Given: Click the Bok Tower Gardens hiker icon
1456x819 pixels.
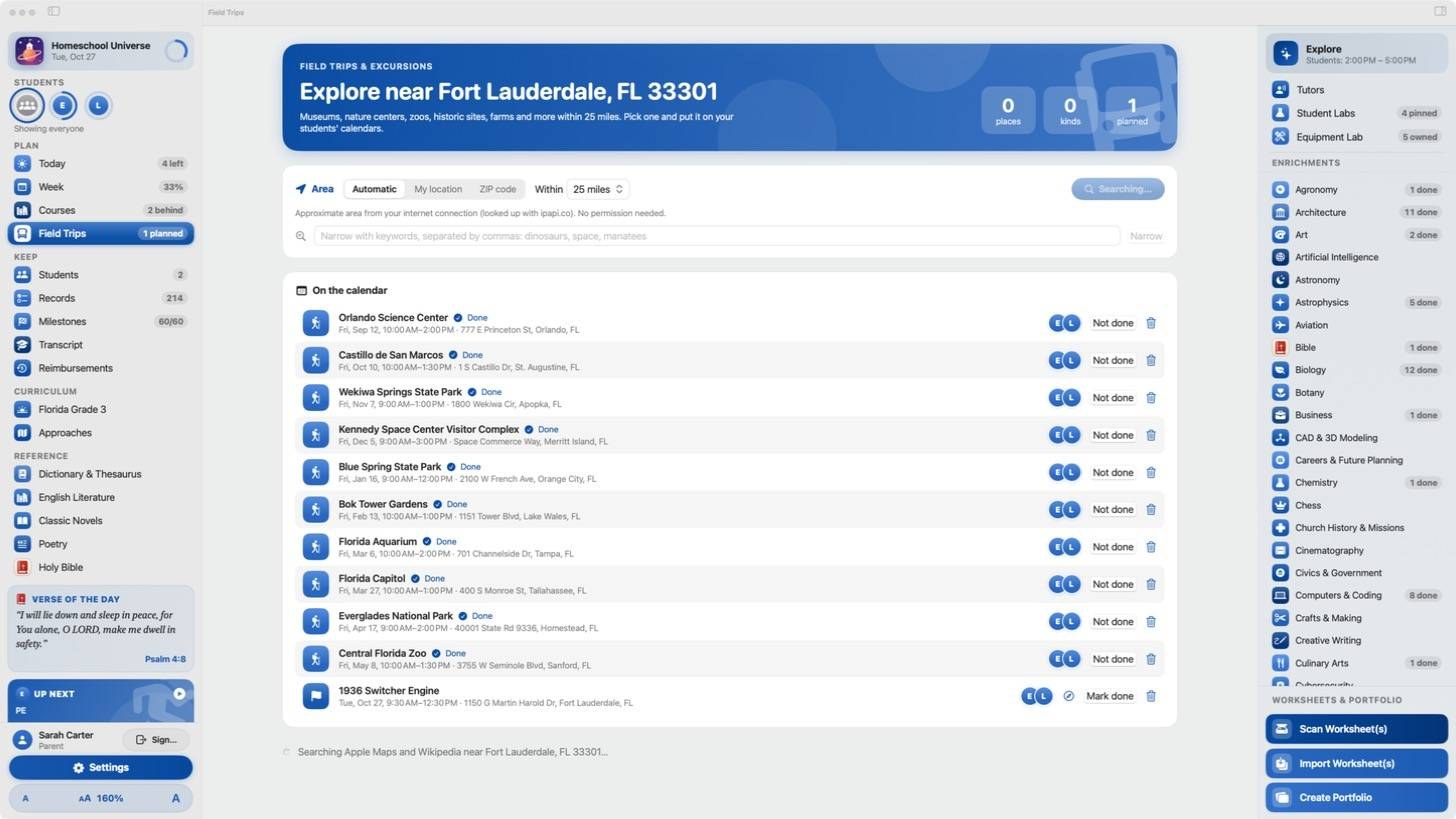Looking at the screenshot, I should coord(315,510).
